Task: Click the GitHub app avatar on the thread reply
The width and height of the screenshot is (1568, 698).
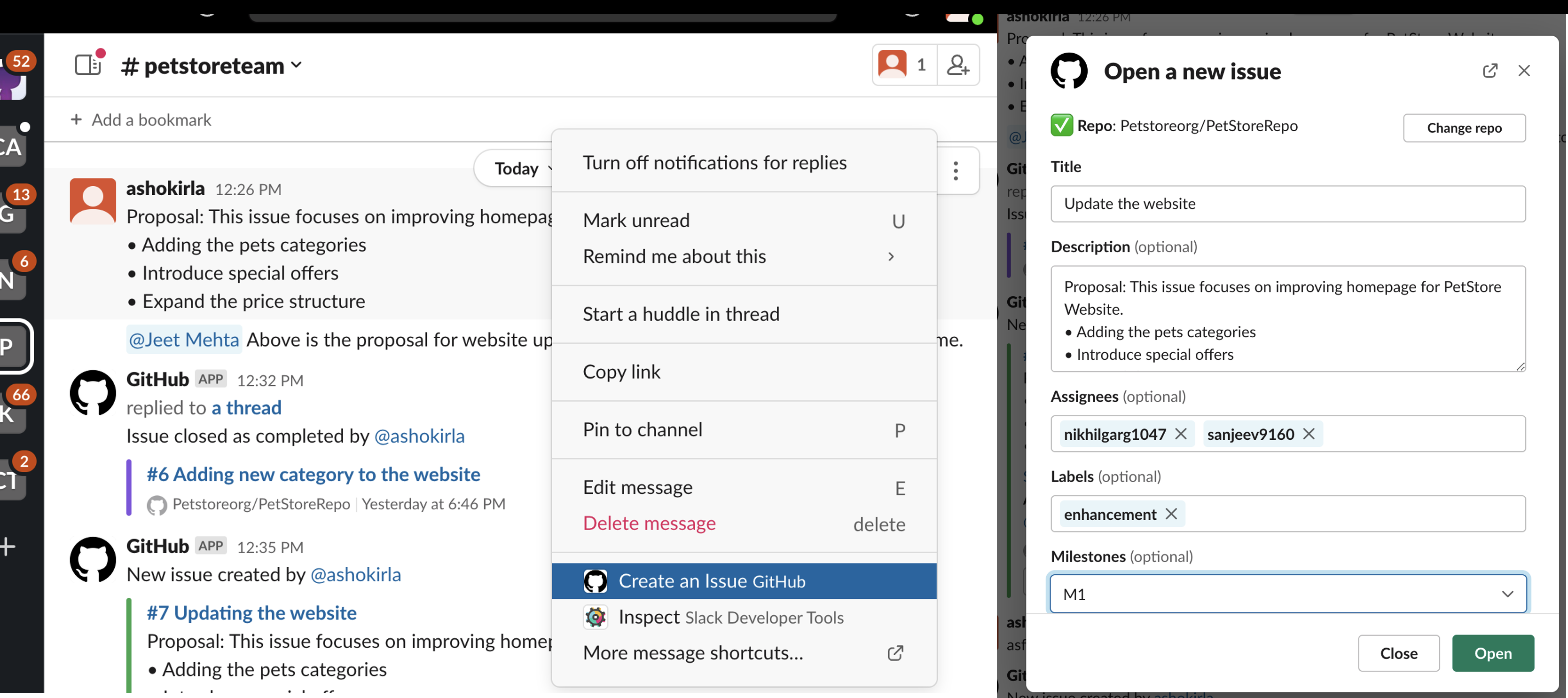Action: click(92, 393)
